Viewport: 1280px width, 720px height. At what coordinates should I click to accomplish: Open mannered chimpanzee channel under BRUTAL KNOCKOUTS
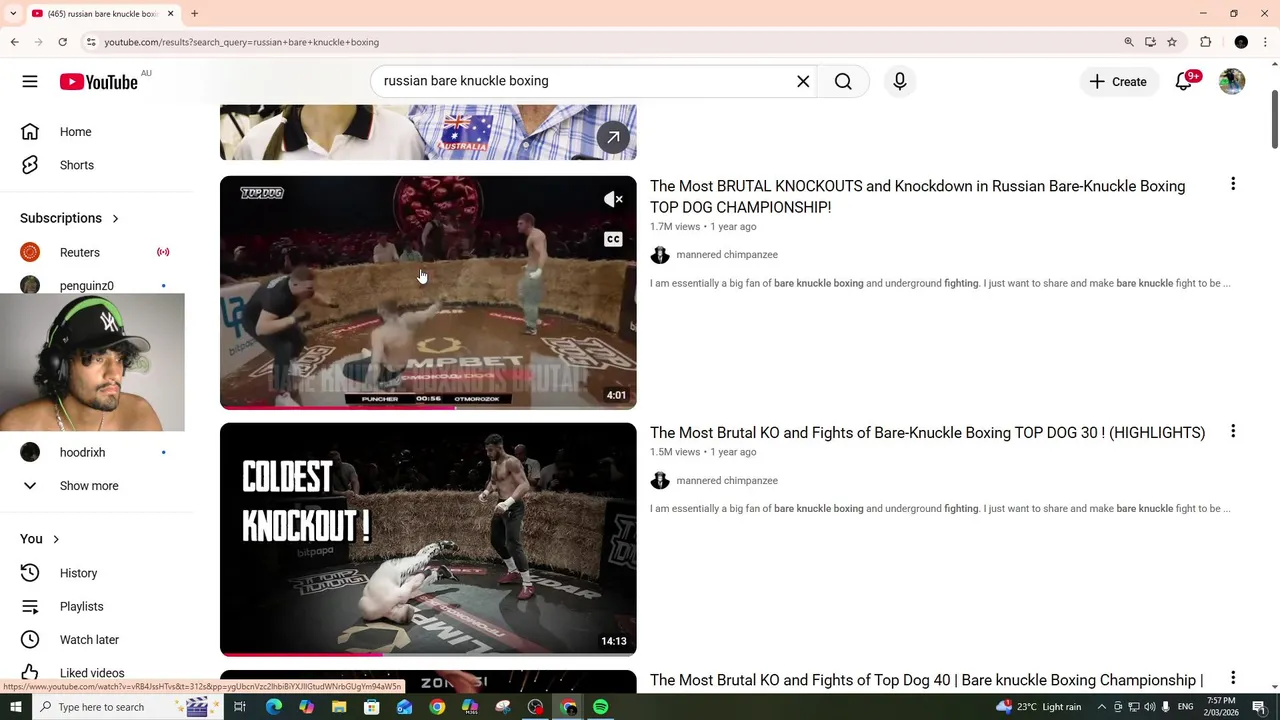click(726, 255)
